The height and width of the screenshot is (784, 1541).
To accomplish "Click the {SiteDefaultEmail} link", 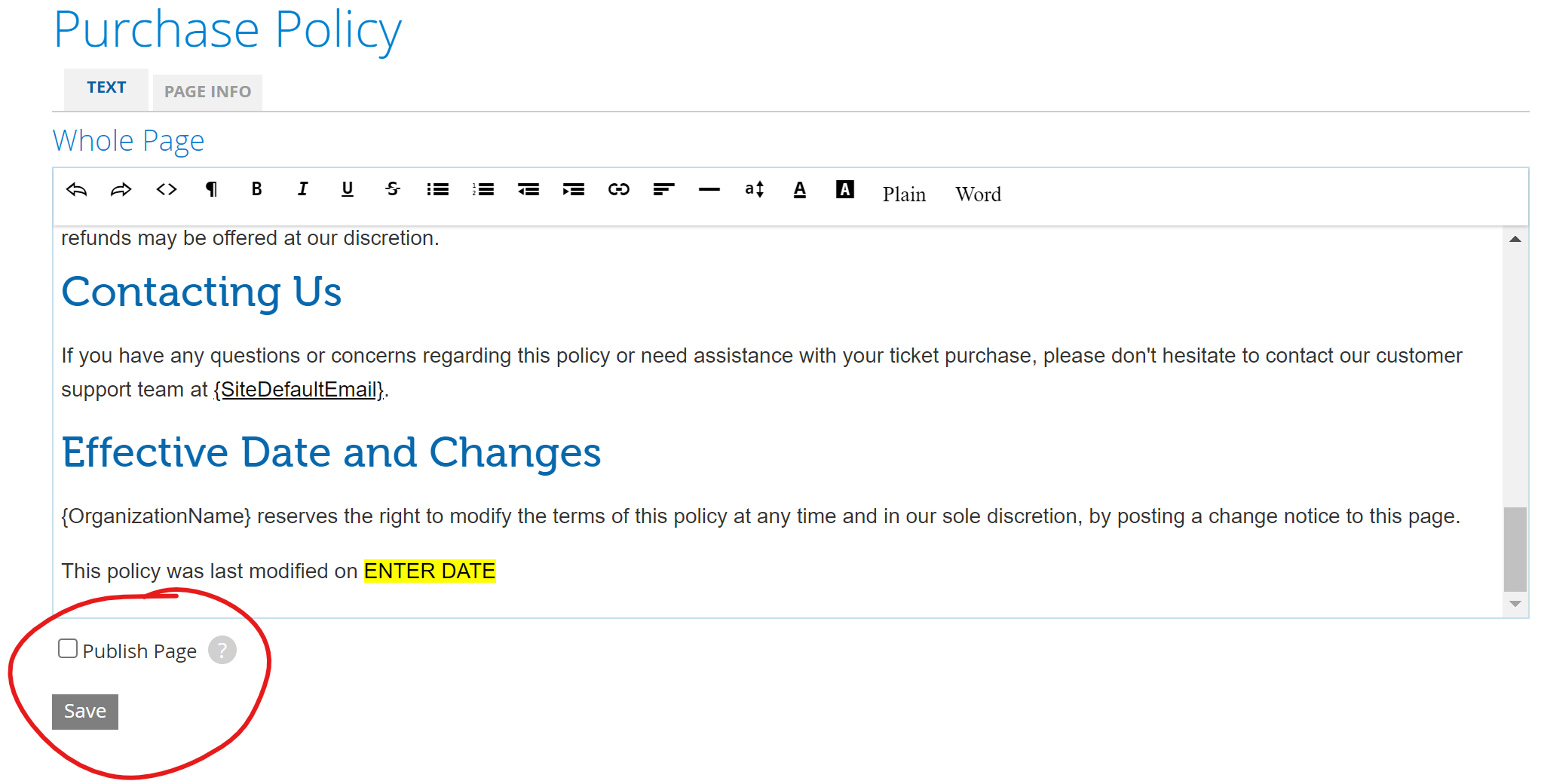I will click(x=299, y=390).
